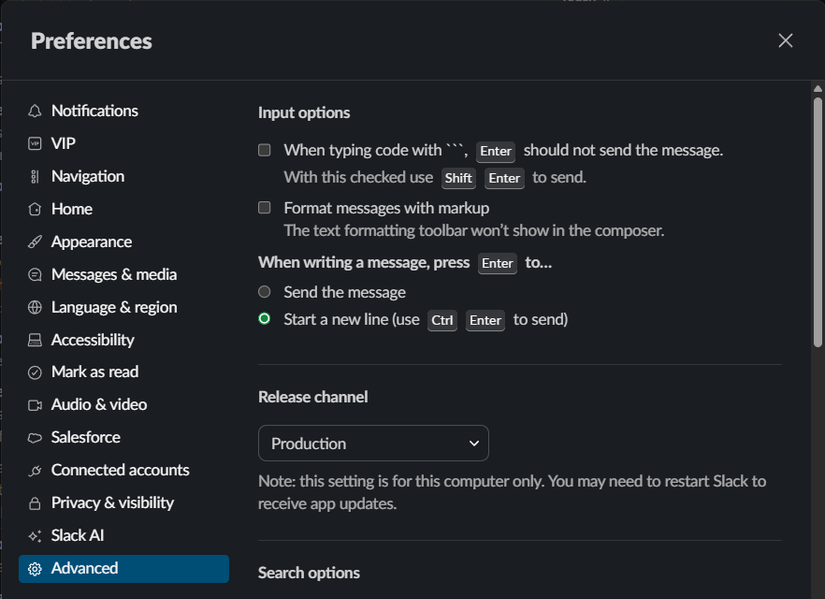Click the Navigation sidebar icon

[34, 176]
